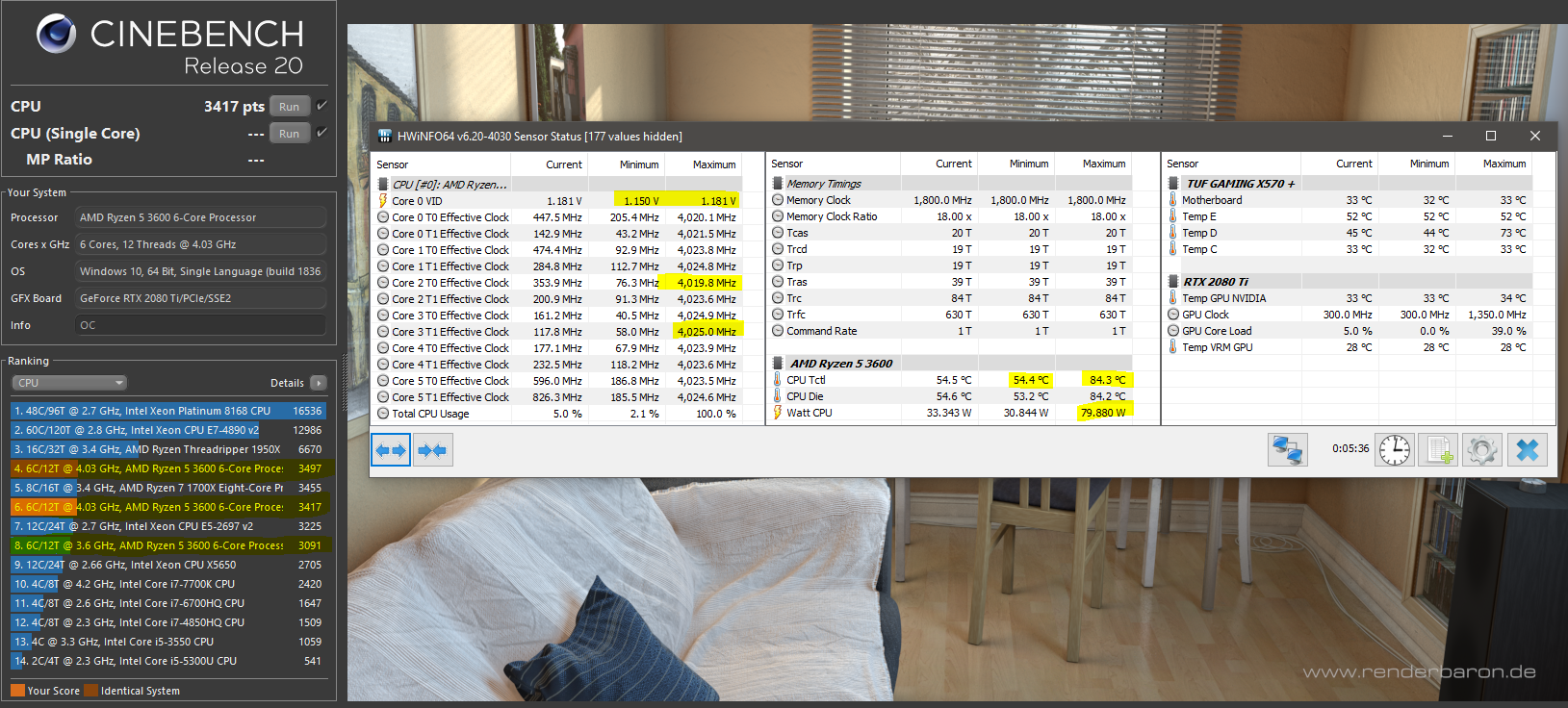Click the highlighted 4,025.0 MHz maximum value
The width and height of the screenshot is (1568, 708).
click(706, 332)
